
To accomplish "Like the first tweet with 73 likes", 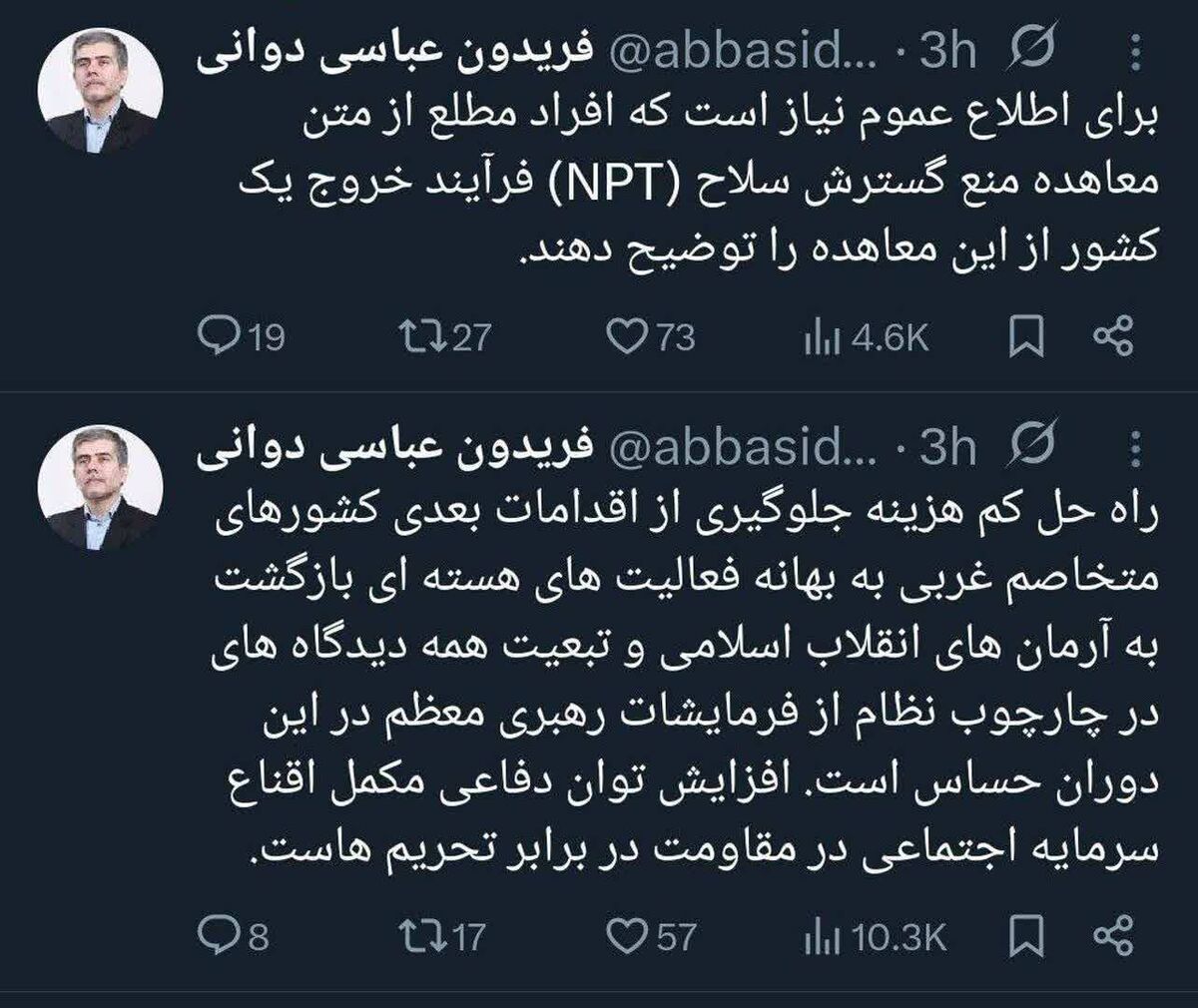I will point(626,337).
